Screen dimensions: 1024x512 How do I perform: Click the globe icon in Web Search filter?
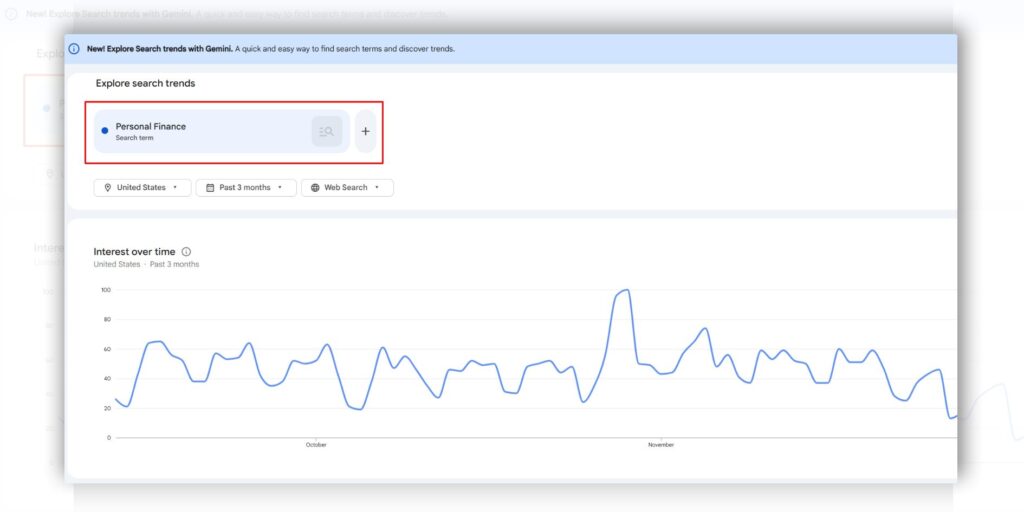[315, 187]
